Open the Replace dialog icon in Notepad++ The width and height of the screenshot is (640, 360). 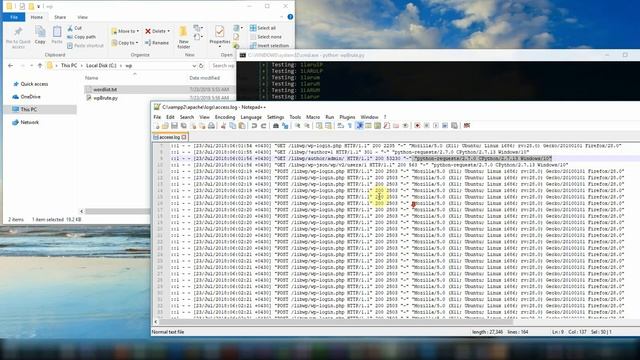click(285, 126)
